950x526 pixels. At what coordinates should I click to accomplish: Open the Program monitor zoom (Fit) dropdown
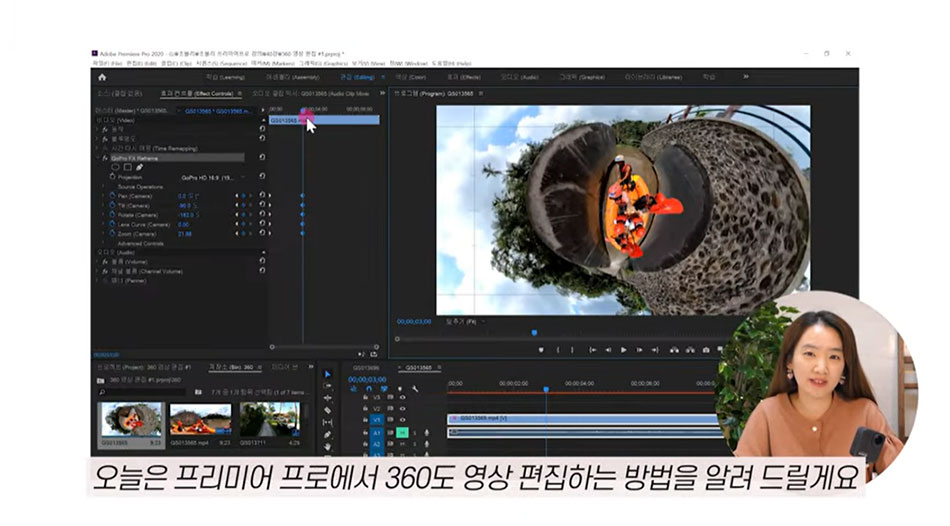tap(466, 322)
